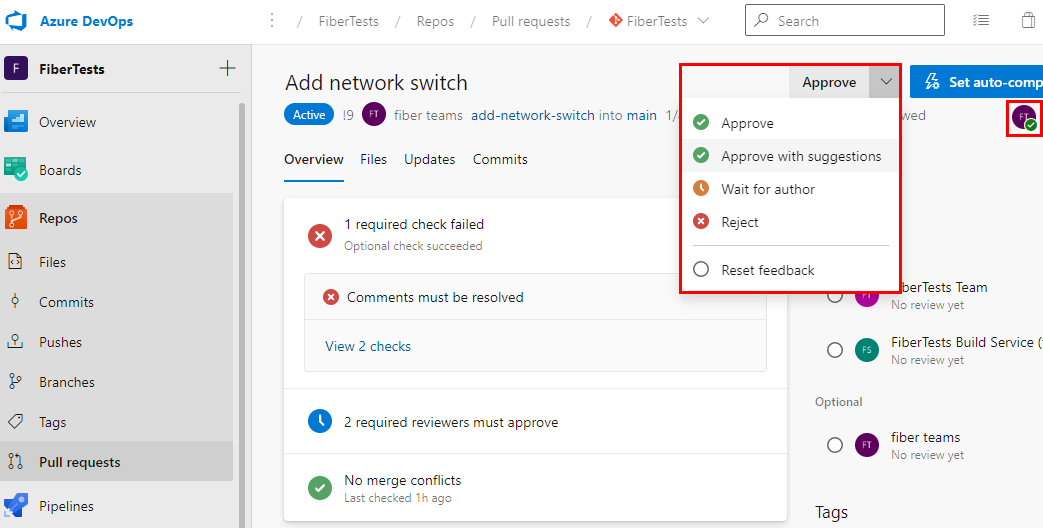Choose Wait for author option
The image size is (1043, 528).
click(x=790, y=189)
